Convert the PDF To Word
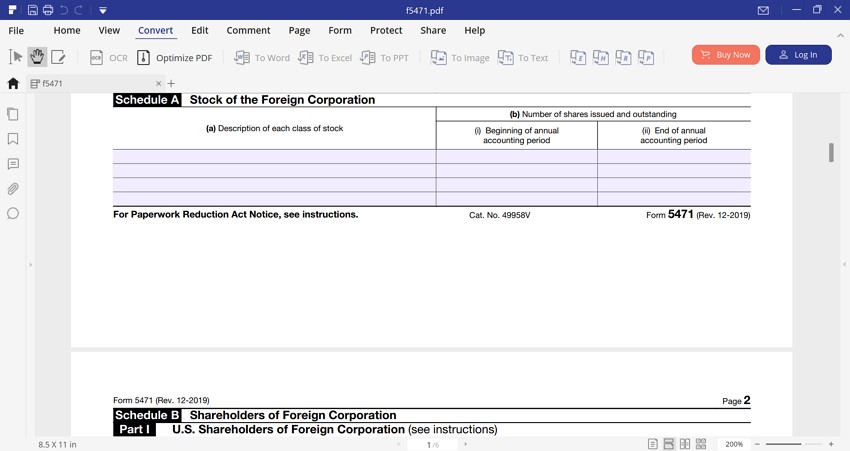Image resolution: width=850 pixels, height=451 pixels. click(x=262, y=57)
